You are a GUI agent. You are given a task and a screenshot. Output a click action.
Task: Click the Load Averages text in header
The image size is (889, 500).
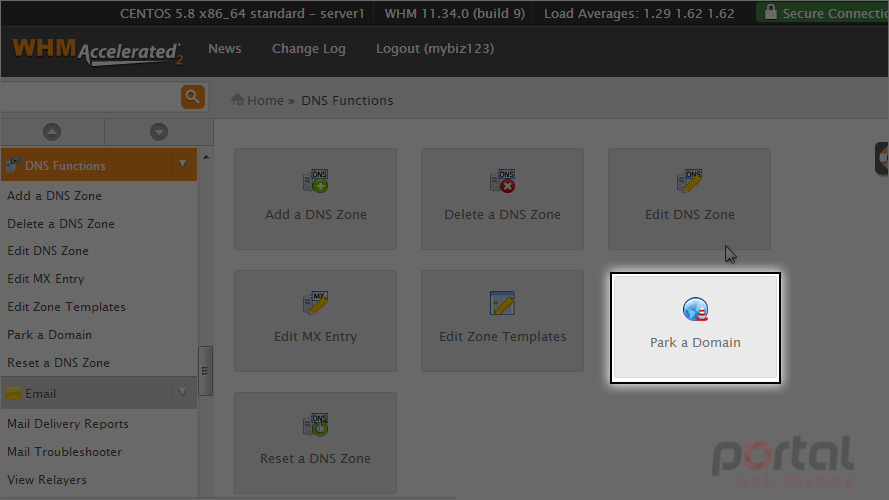(x=639, y=13)
